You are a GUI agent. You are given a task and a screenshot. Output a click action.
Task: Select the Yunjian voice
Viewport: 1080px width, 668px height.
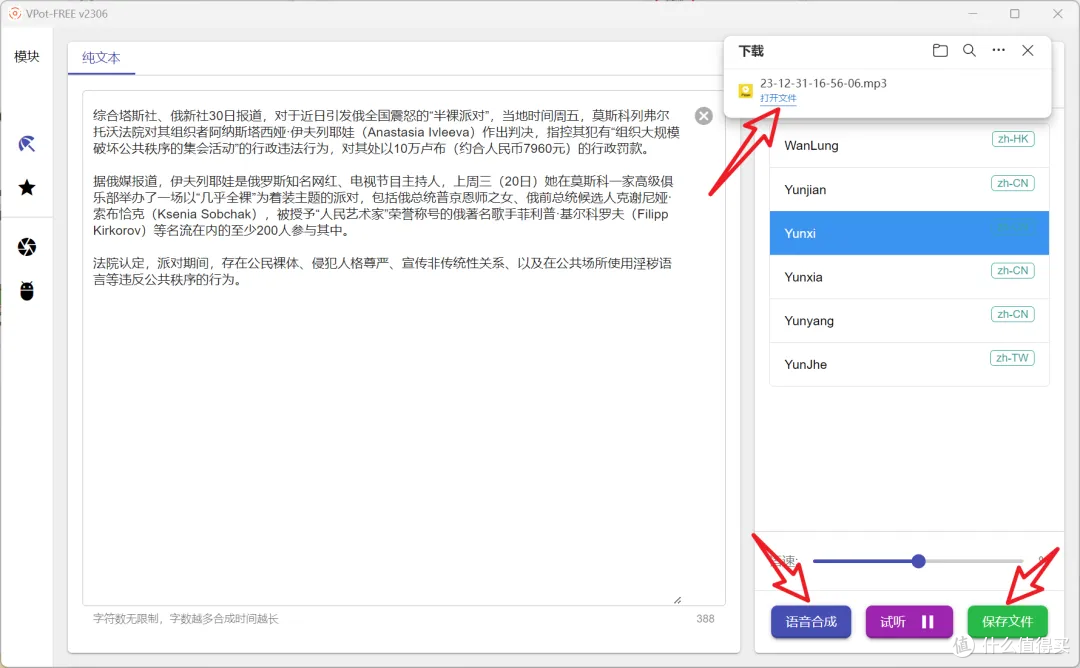pos(909,189)
